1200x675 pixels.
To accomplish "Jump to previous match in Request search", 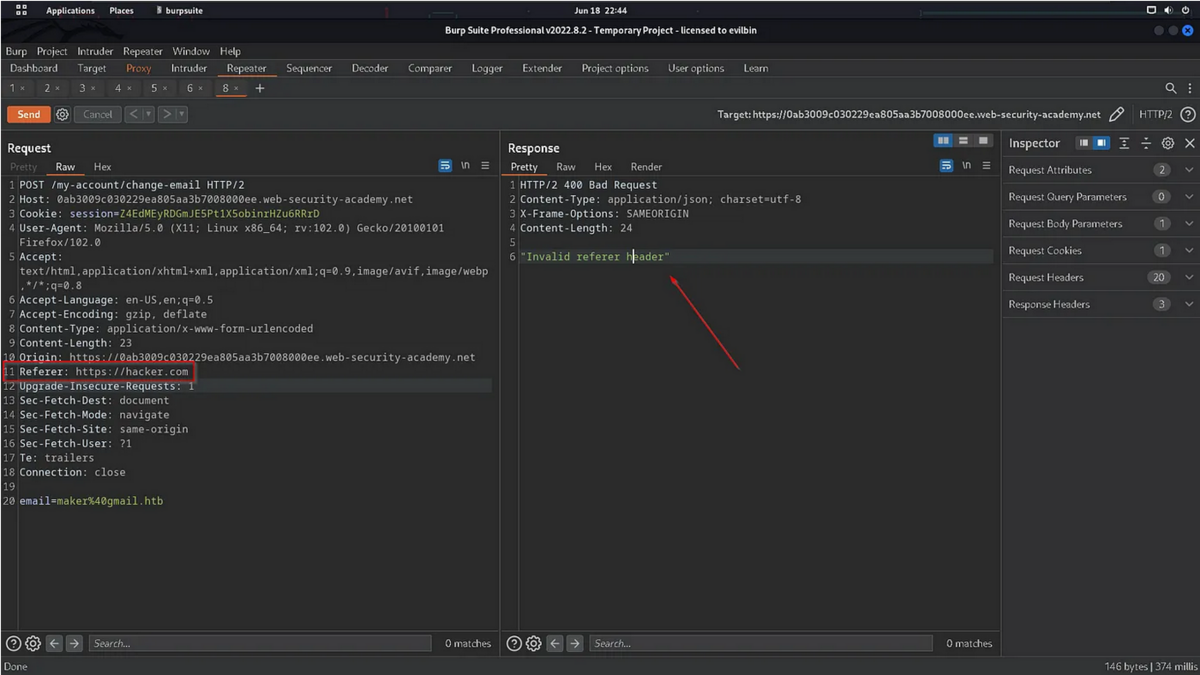I will [x=55, y=644].
